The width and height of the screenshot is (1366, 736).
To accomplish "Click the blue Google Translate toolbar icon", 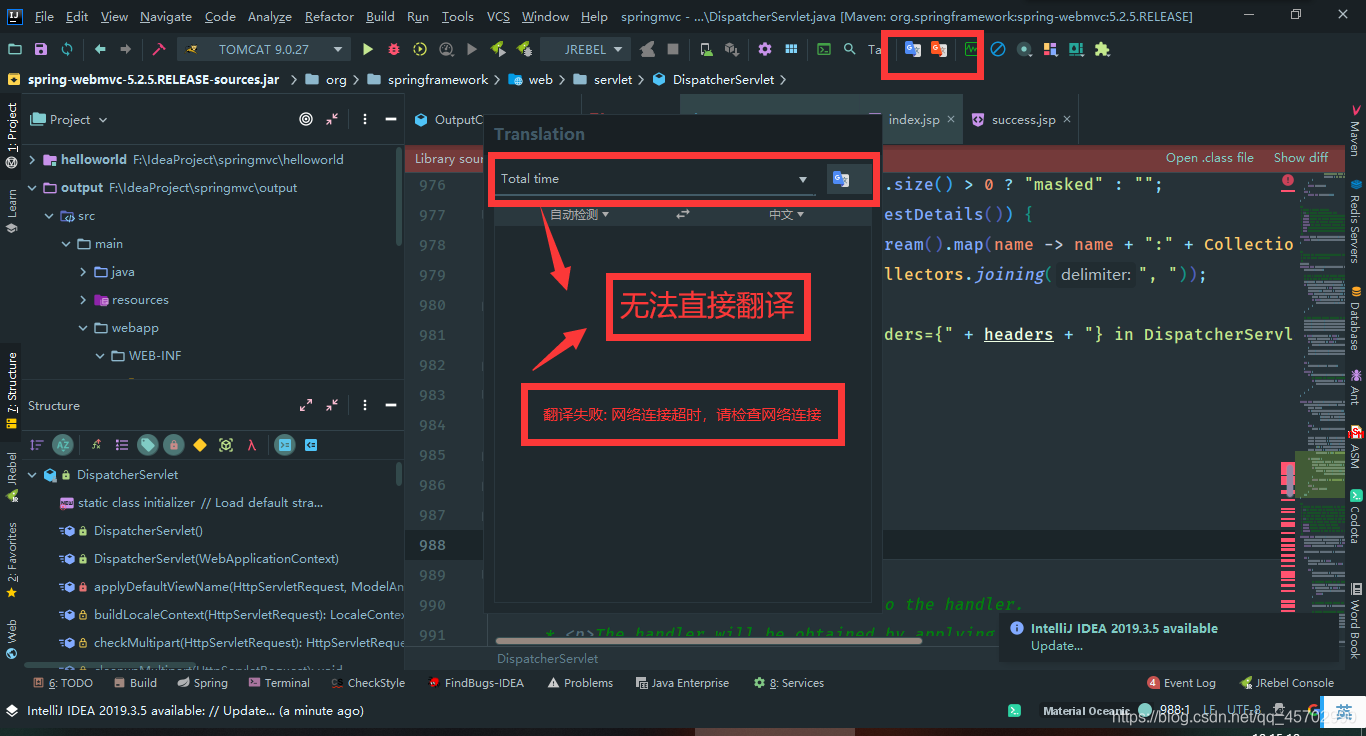I will [913, 49].
